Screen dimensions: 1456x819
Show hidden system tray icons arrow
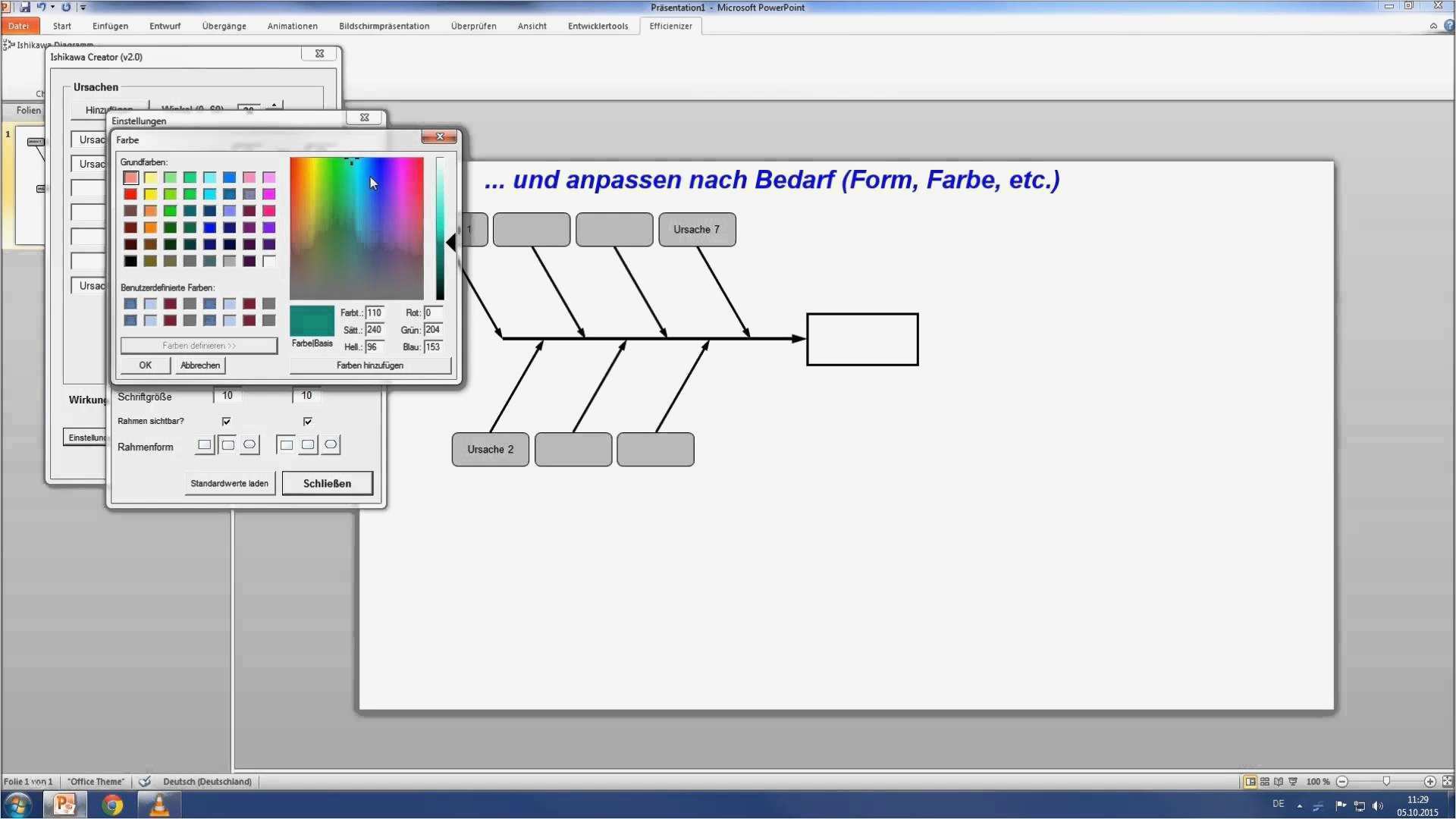tap(1299, 805)
